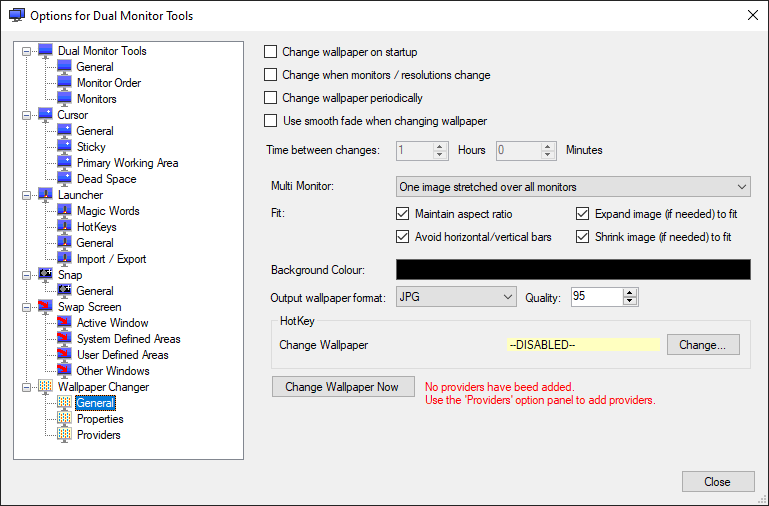Open the Output wallpaper format dropdown

point(456,297)
